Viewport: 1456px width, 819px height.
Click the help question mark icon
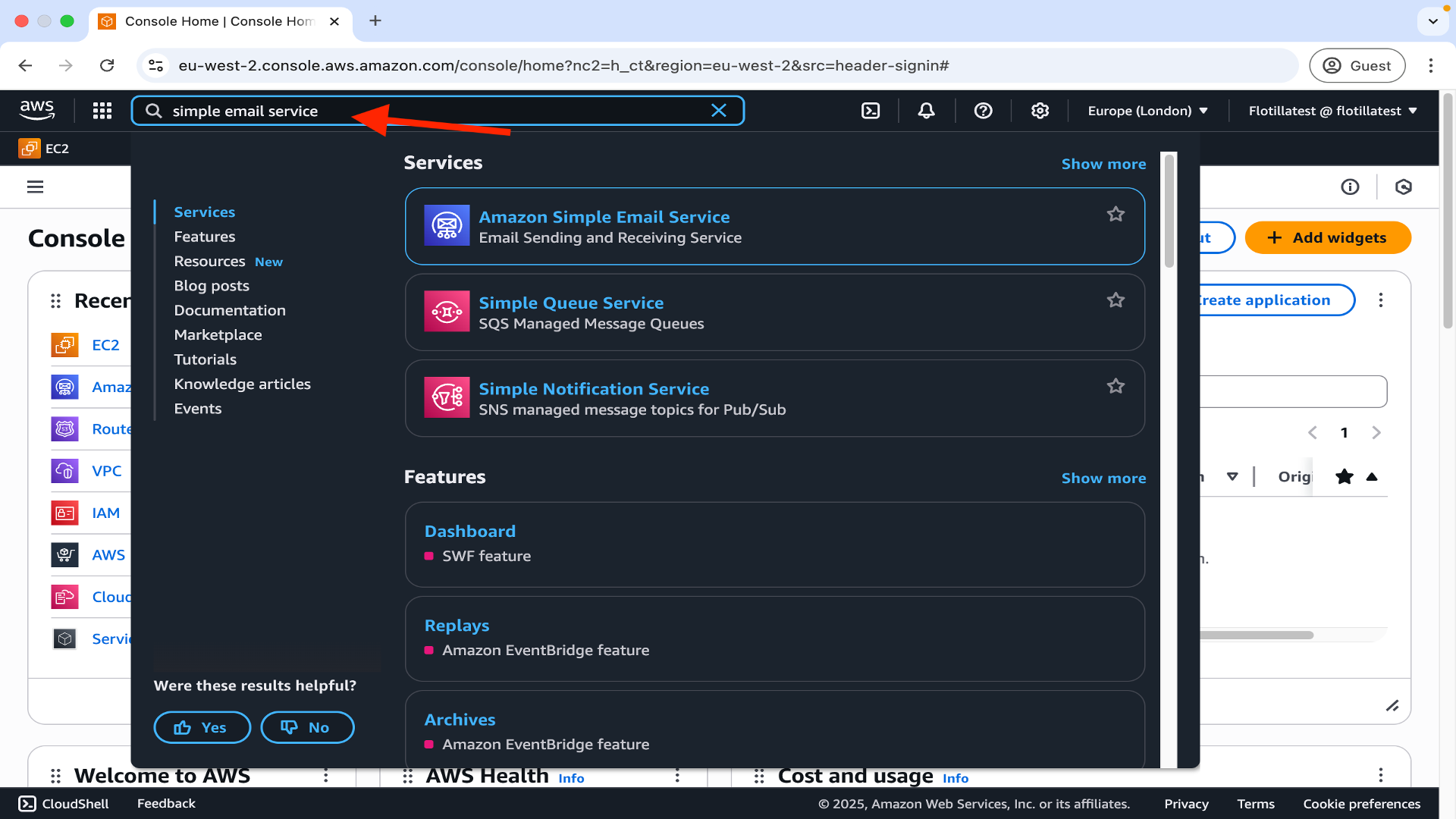click(983, 111)
